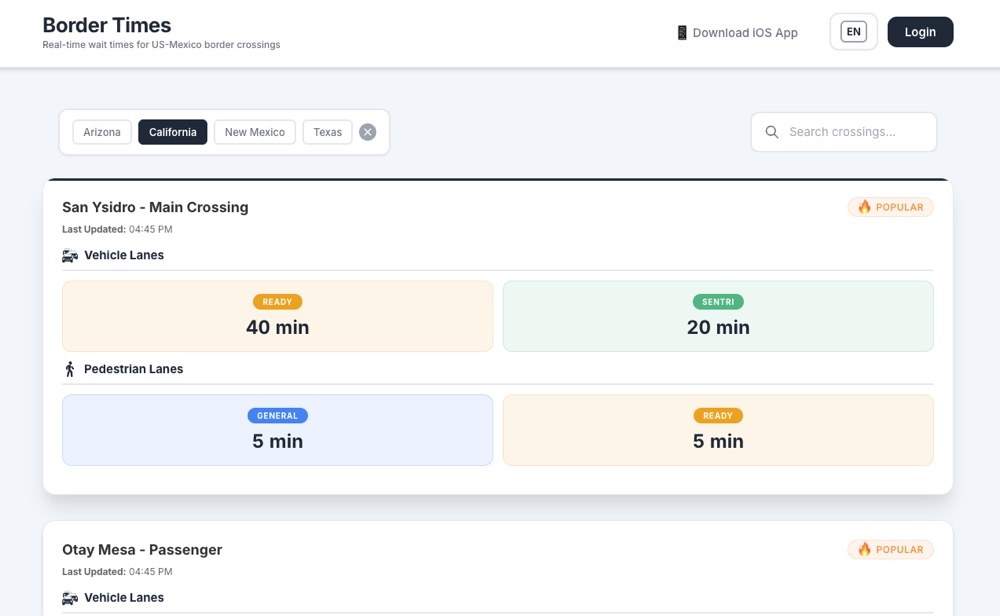Open the EN language selector
The width and height of the screenshot is (1000, 616).
(853, 31)
